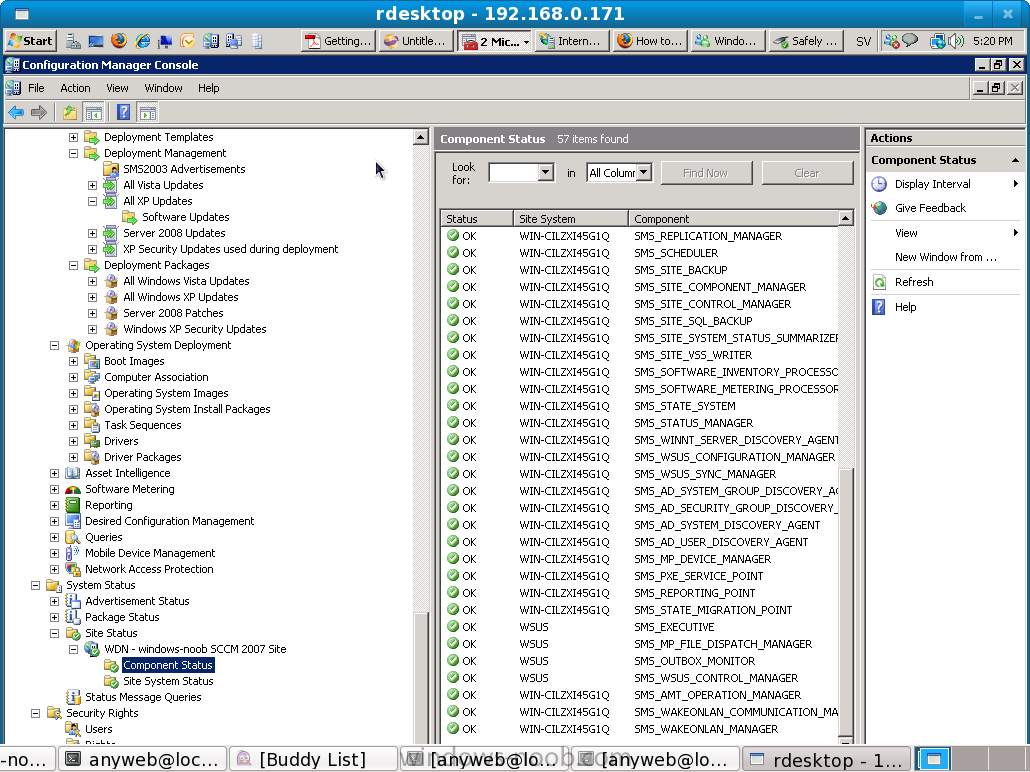The image size is (1030, 772).
Task: Click the blue Help question mark toolbar icon
Action: tap(123, 113)
